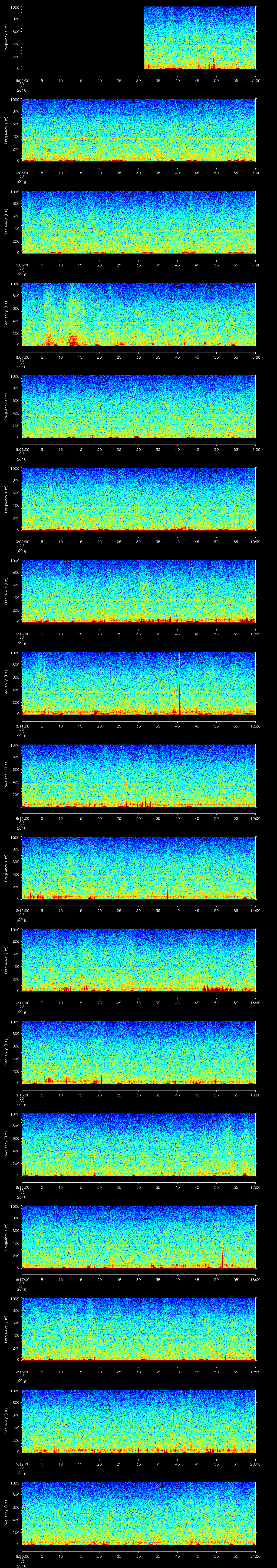Screen dimensions: 277x1568
Task: Click the red spike near 52 seconds in the 6:17 panel
Action: click(x=222, y=1260)
